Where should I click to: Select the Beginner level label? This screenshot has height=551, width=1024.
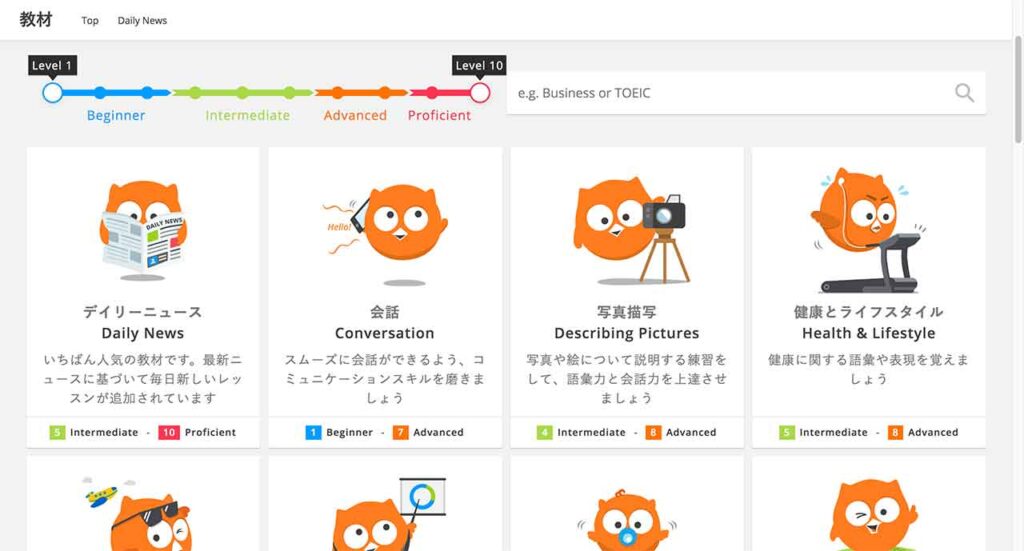pyautogui.click(x=116, y=116)
